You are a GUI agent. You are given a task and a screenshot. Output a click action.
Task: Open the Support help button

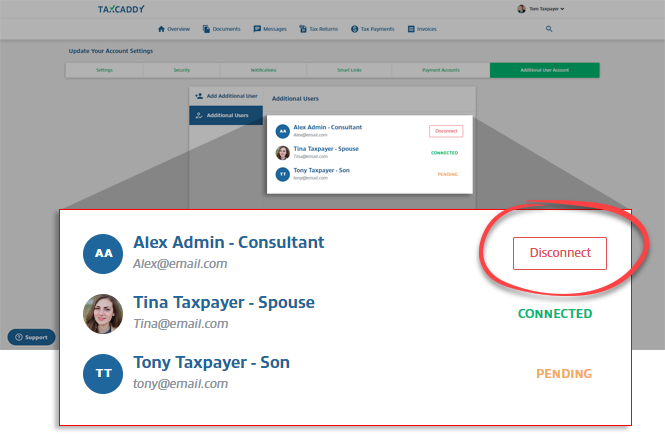pyautogui.click(x=31, y=337)
